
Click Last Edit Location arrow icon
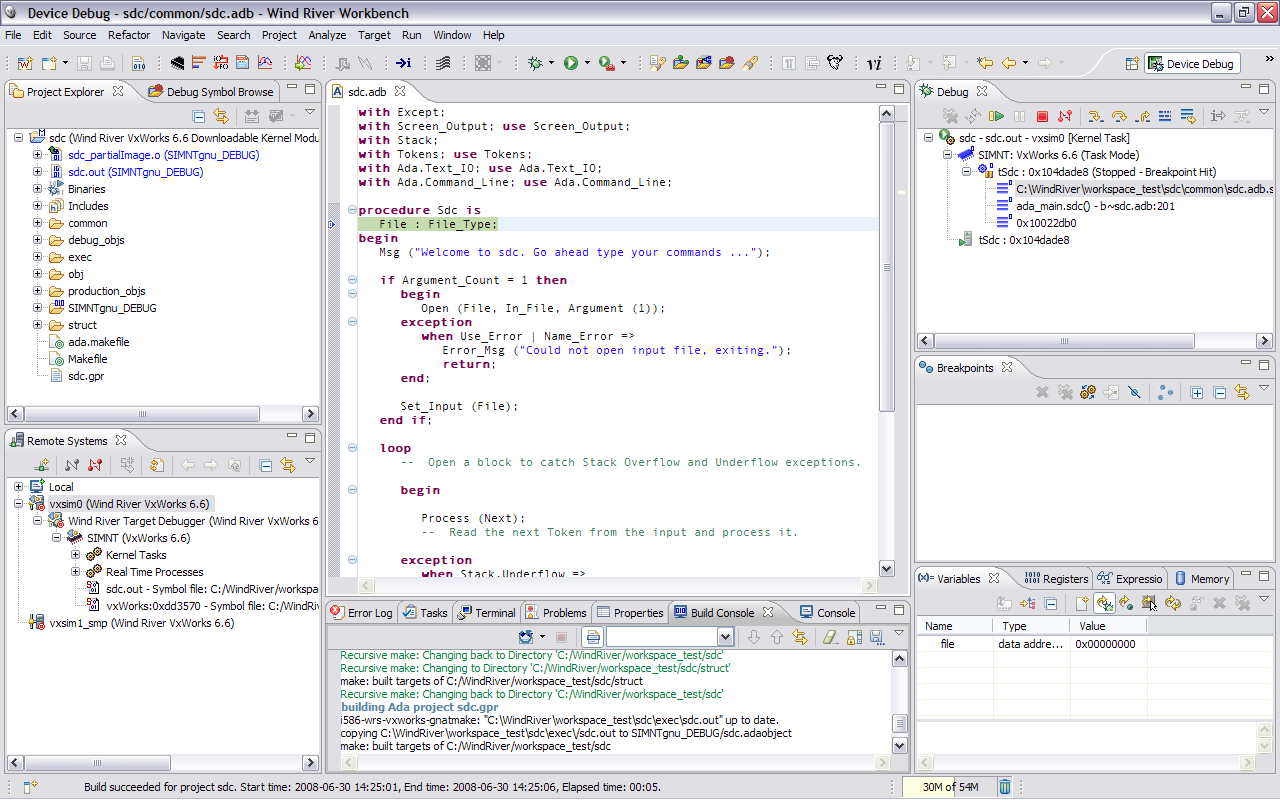click(985, 63)
